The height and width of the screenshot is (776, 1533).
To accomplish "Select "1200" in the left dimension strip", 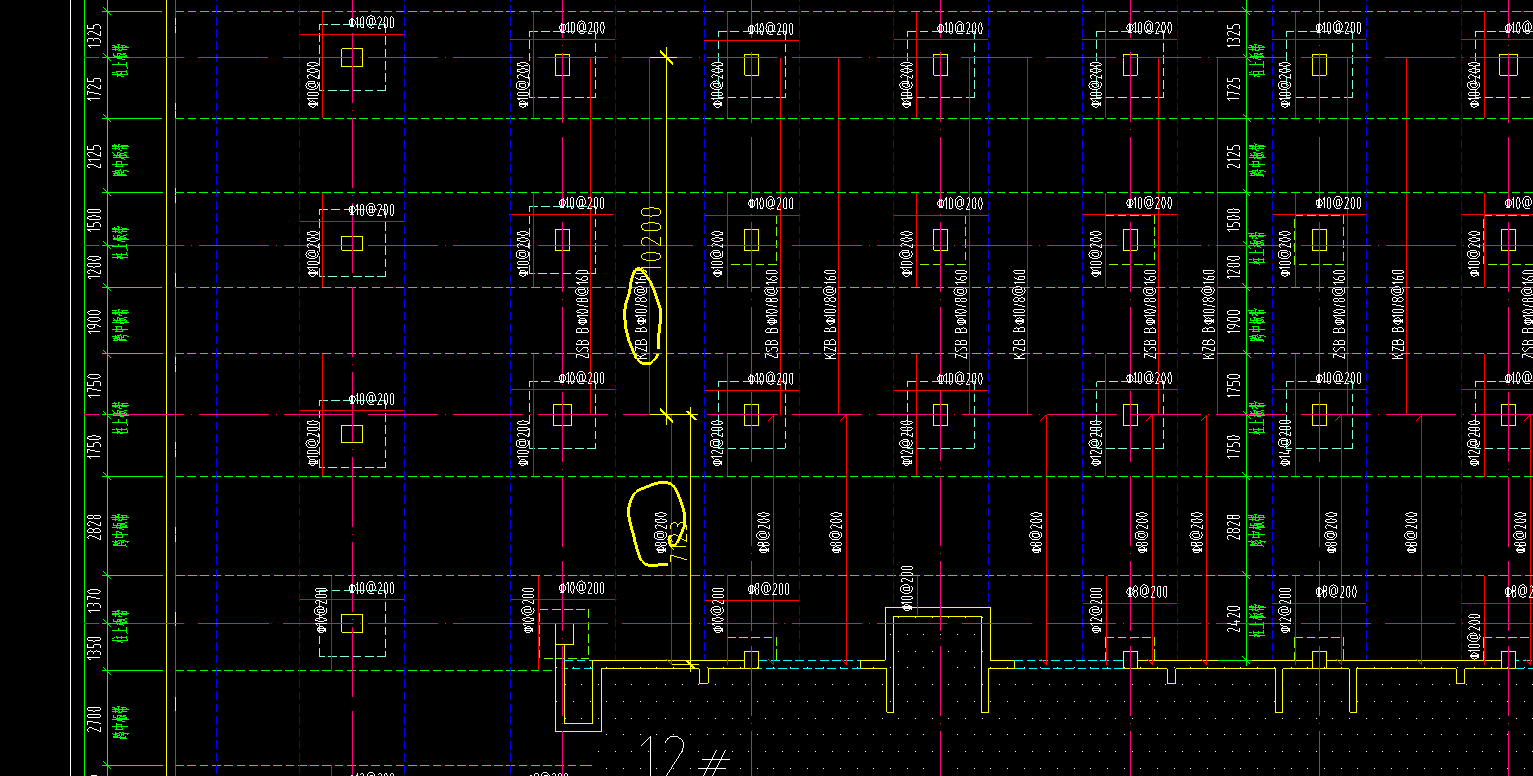I will click(x=94, y=267).
